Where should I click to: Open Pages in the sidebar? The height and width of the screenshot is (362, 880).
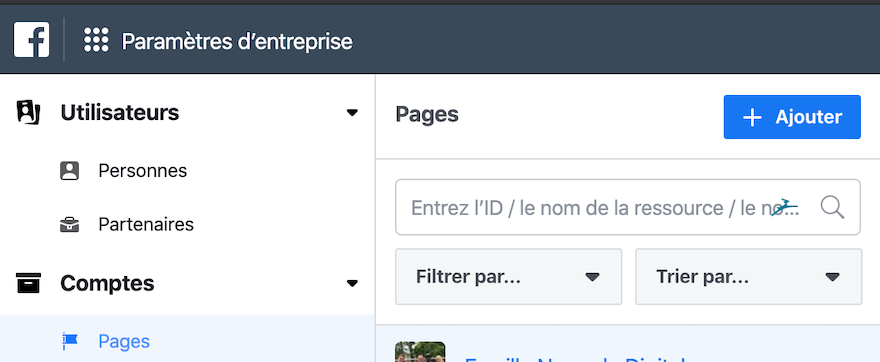click(124, 341)
